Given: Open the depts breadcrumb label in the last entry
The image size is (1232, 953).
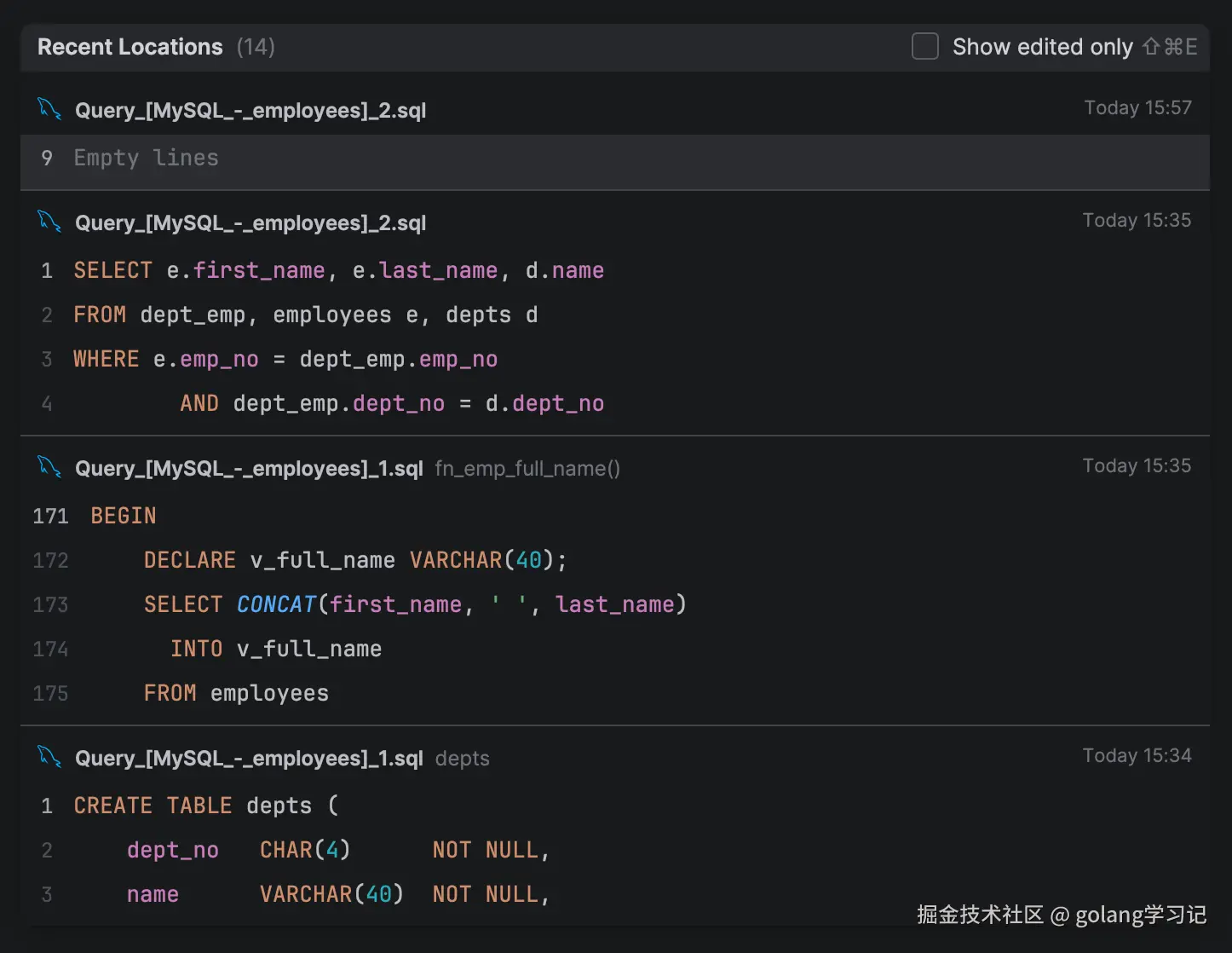Looking at the screenshot, I should (463, 759).
